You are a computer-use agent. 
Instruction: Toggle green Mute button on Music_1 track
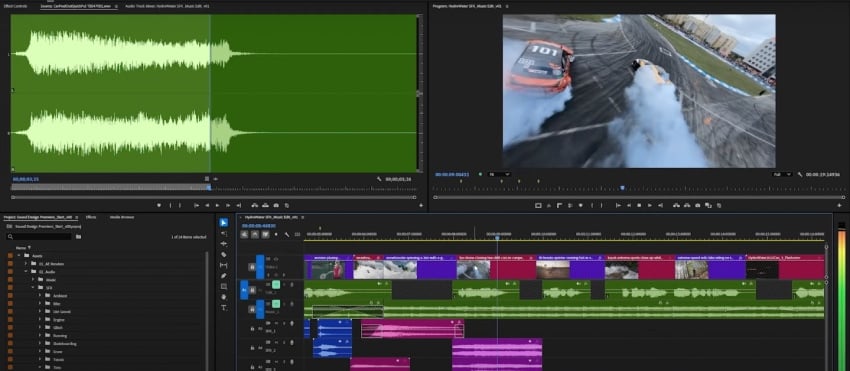(276, 304)
